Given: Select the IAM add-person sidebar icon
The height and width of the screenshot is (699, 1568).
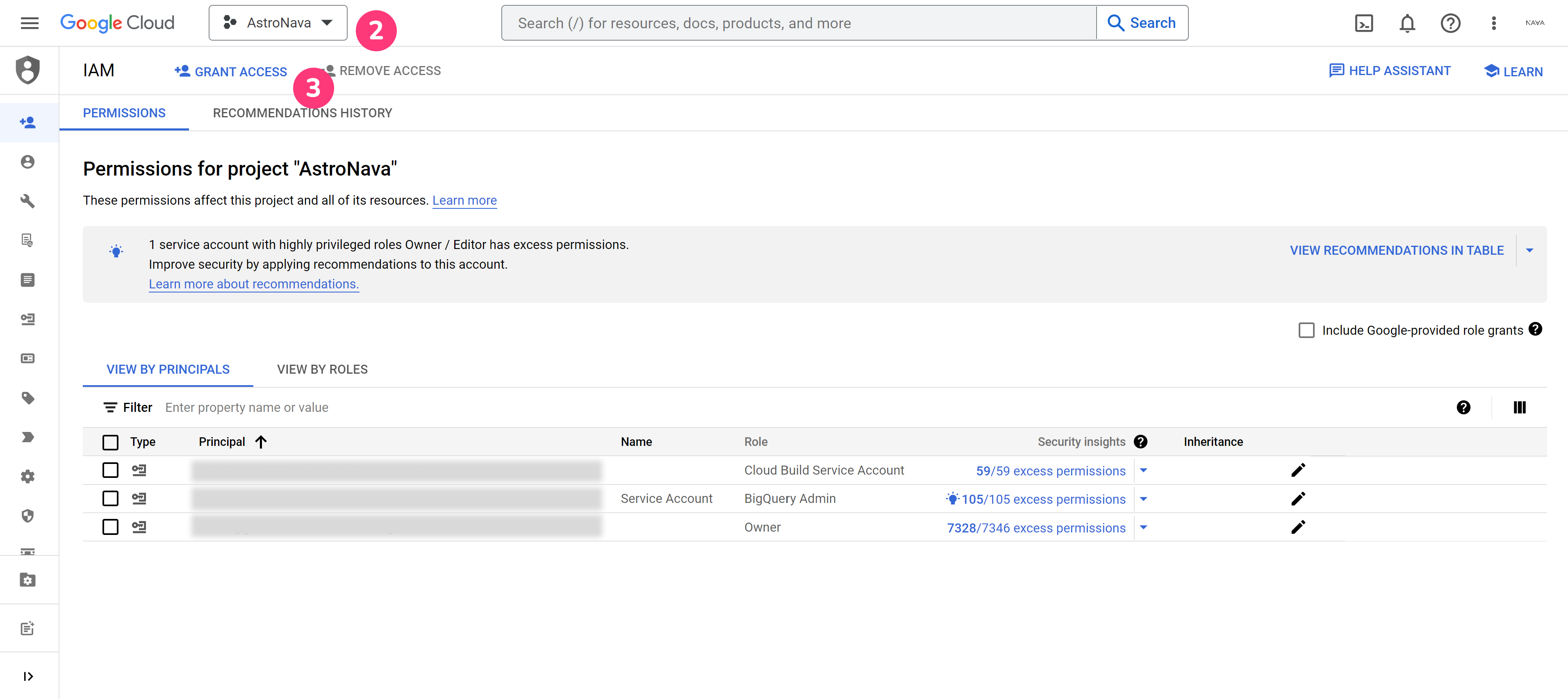Looking at the screenshot, I should 28,122.
